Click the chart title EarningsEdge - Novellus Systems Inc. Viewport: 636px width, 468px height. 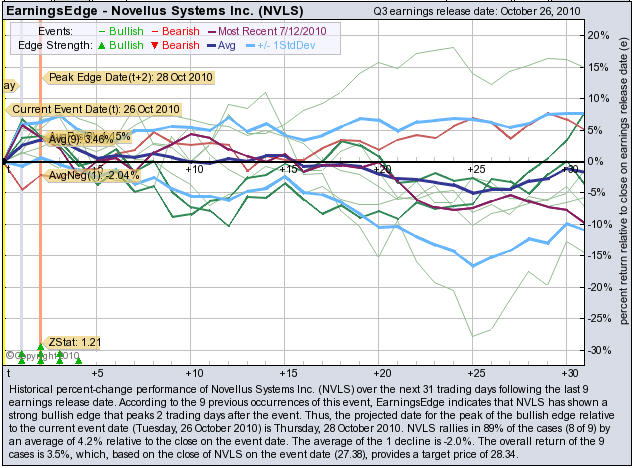coord(143,11)
